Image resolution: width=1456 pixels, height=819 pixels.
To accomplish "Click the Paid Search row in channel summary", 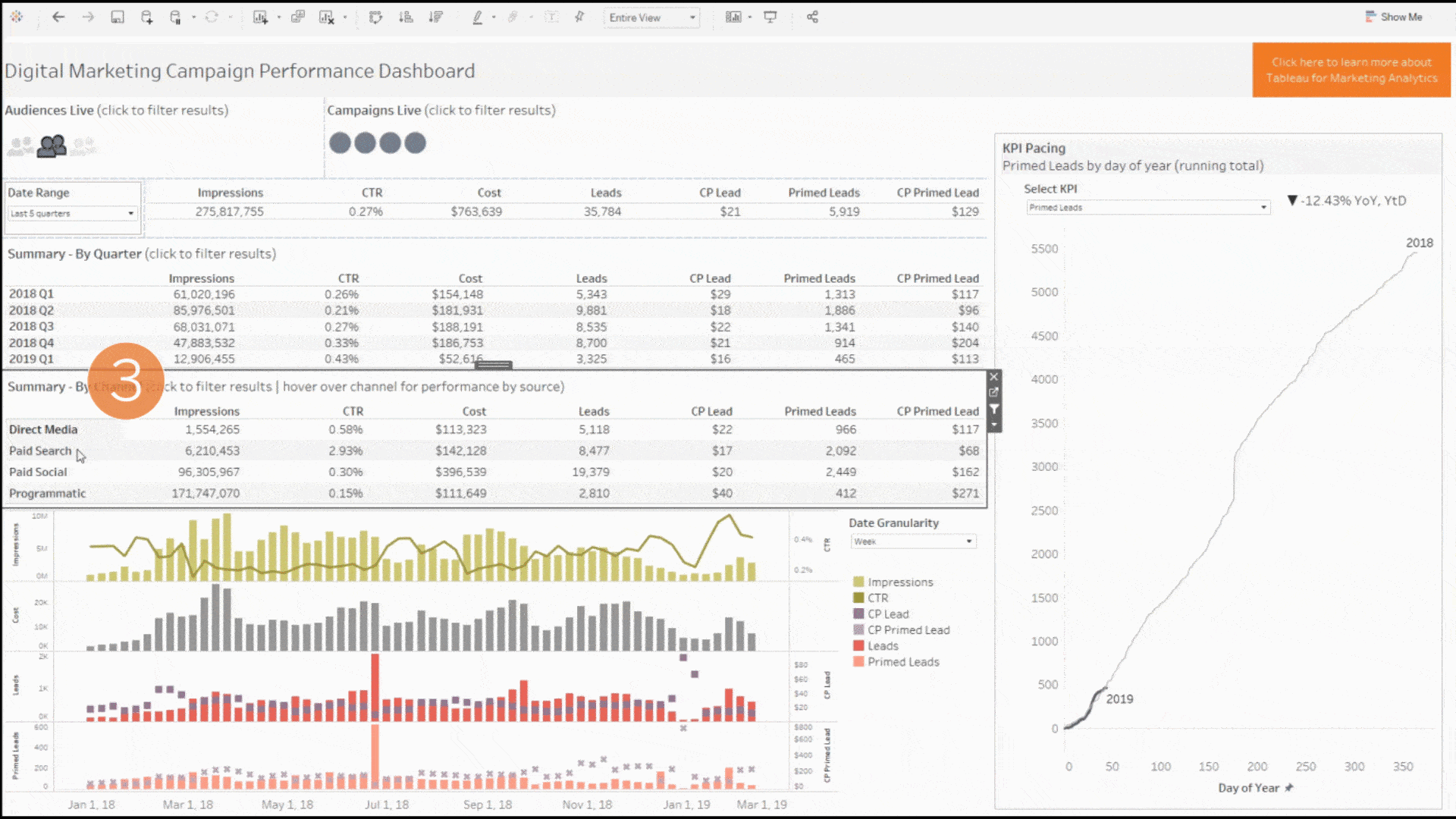I will tap(40, 451).
